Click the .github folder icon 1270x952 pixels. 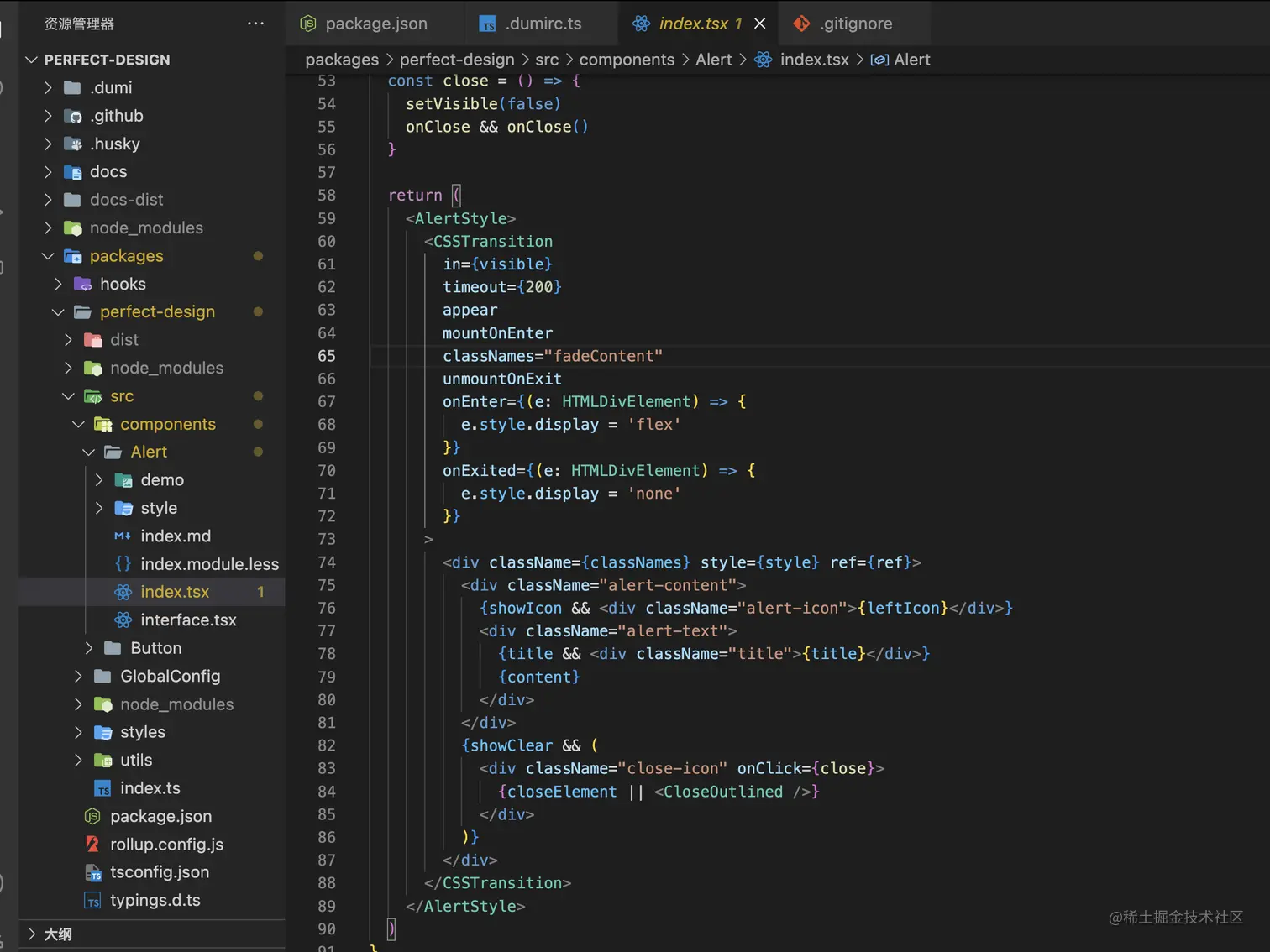coord(74,116)
